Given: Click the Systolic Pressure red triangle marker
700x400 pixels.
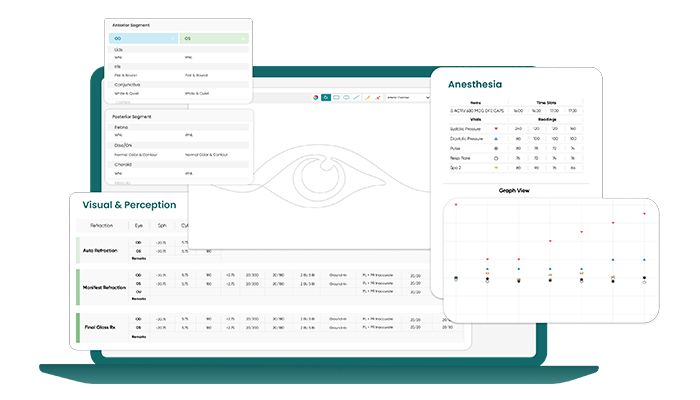Looking at the screenshot, I should click(x=496, y=129).
